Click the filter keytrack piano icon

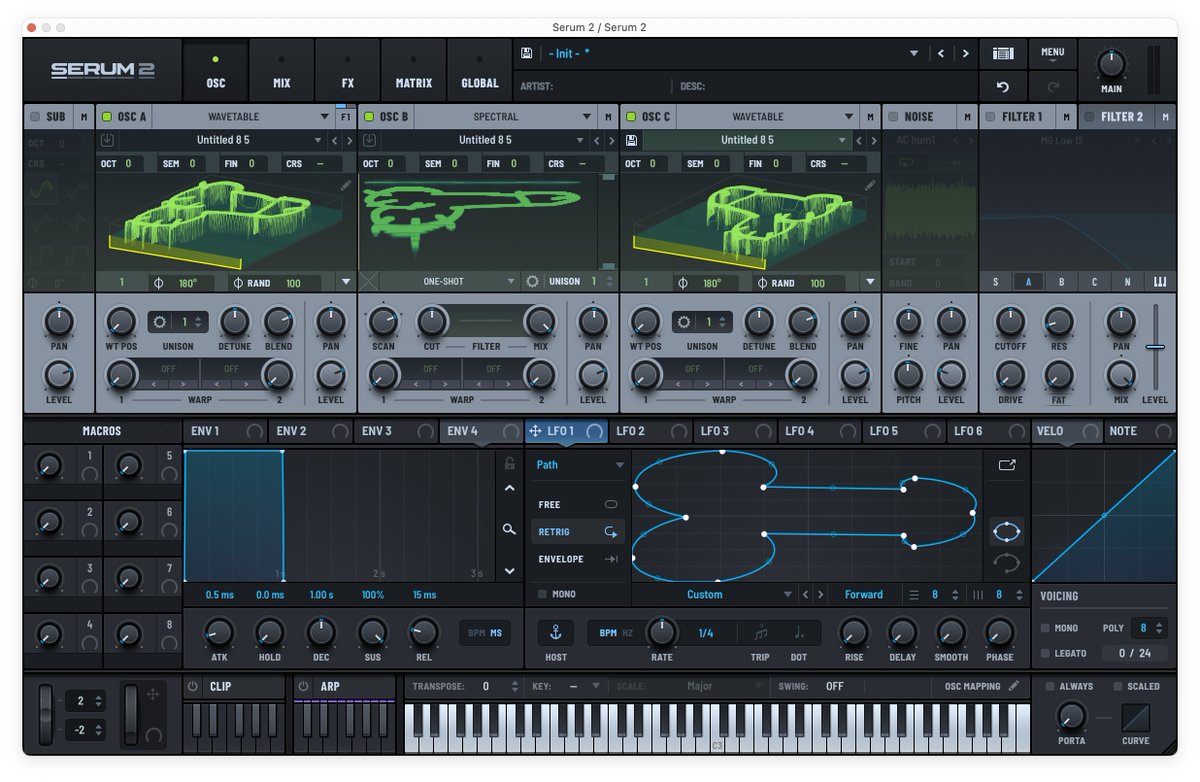coord(1160,282)
